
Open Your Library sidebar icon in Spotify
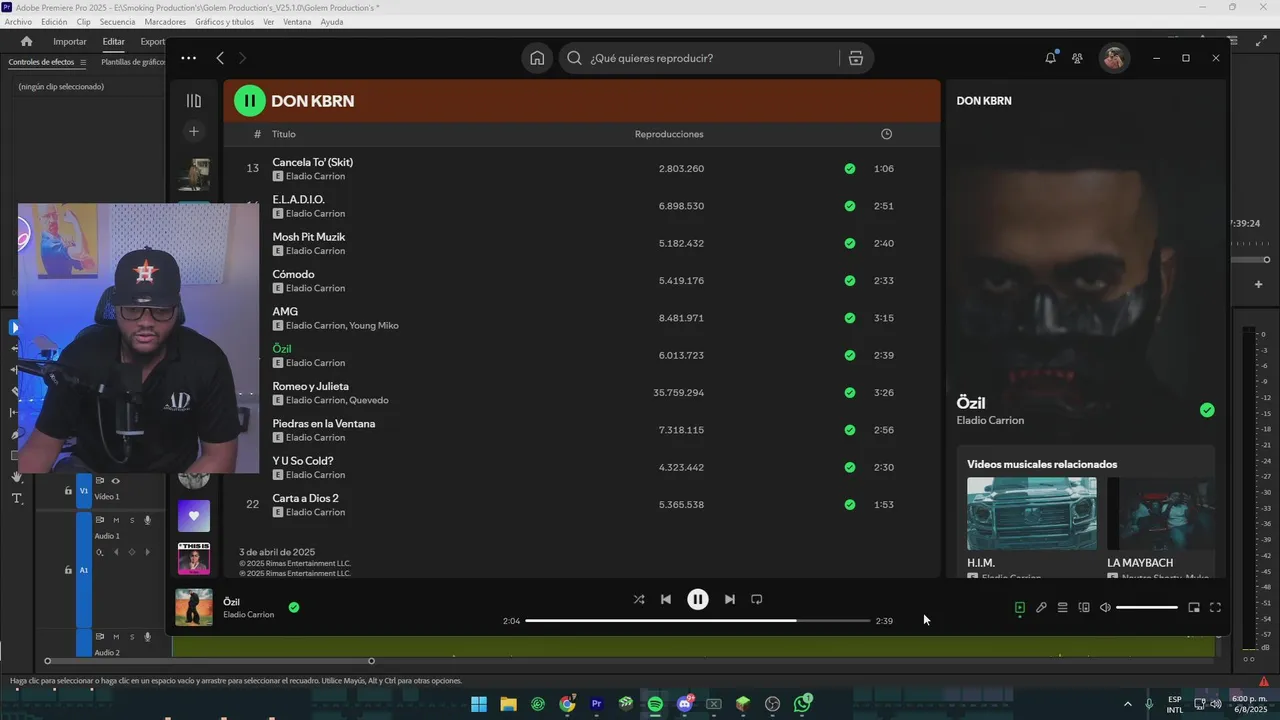(194, 101)
